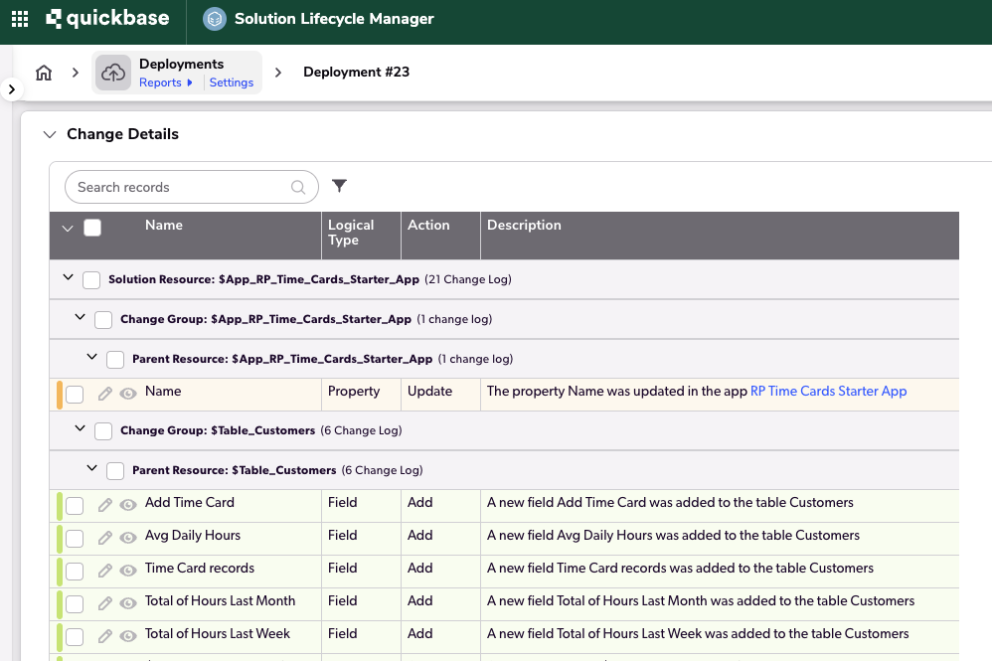Click the Solution Lifecycle Manager app icon
The height and width of the screenshot is (661, 992).
pos(214,19)
